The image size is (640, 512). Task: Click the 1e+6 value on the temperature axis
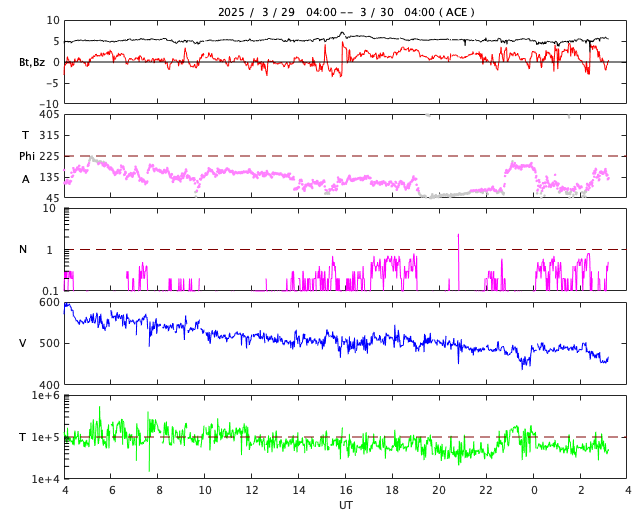46,396
